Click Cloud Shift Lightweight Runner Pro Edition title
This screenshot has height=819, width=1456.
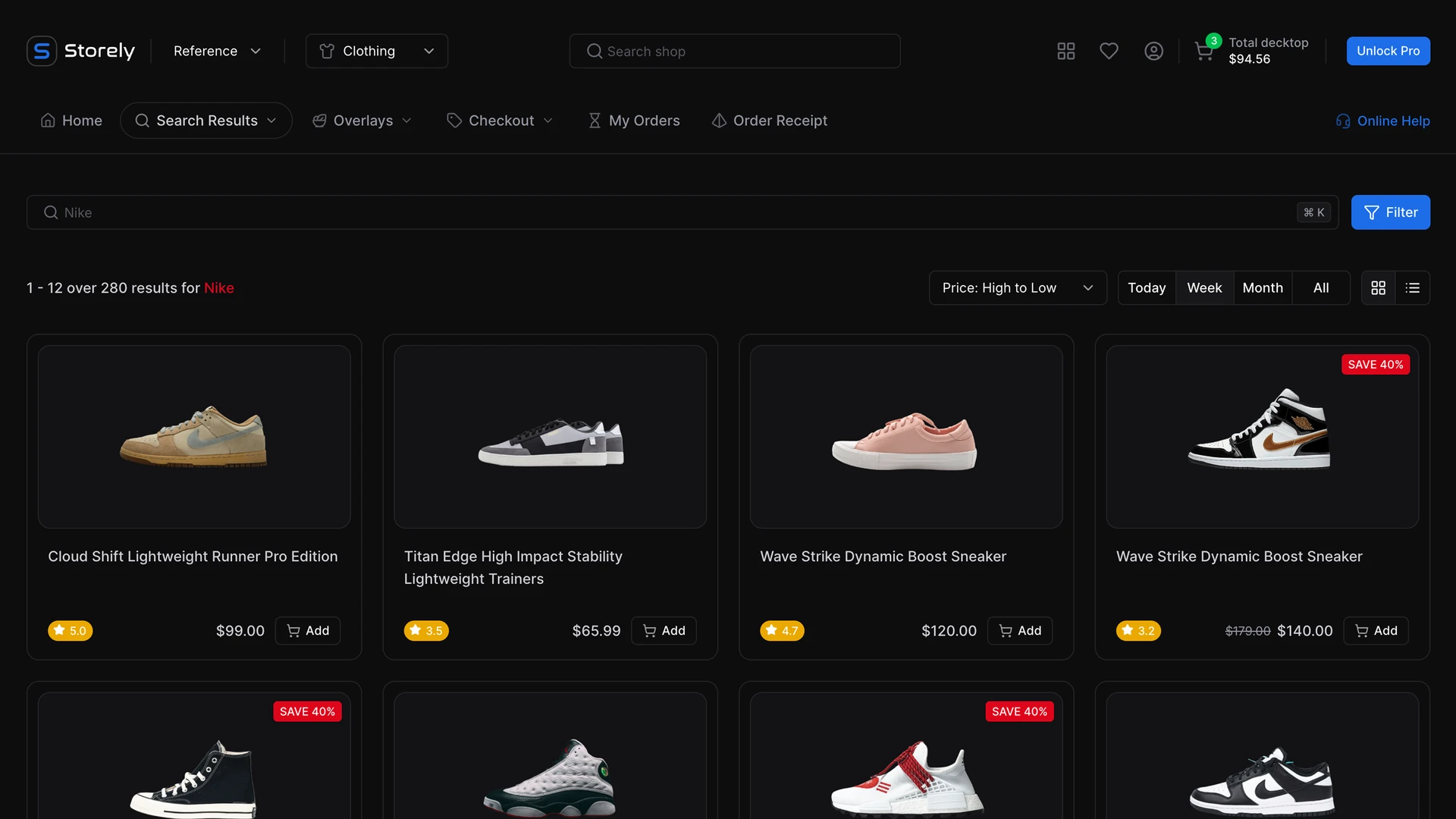(193, 557)
